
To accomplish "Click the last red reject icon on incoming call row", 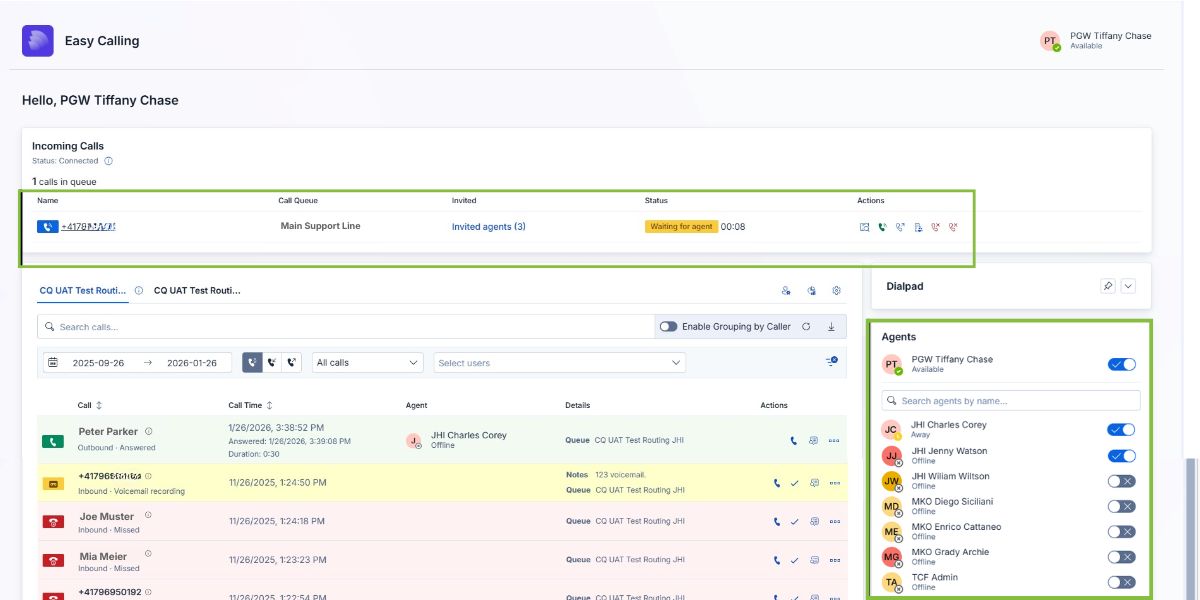I will tap(954, 227).
